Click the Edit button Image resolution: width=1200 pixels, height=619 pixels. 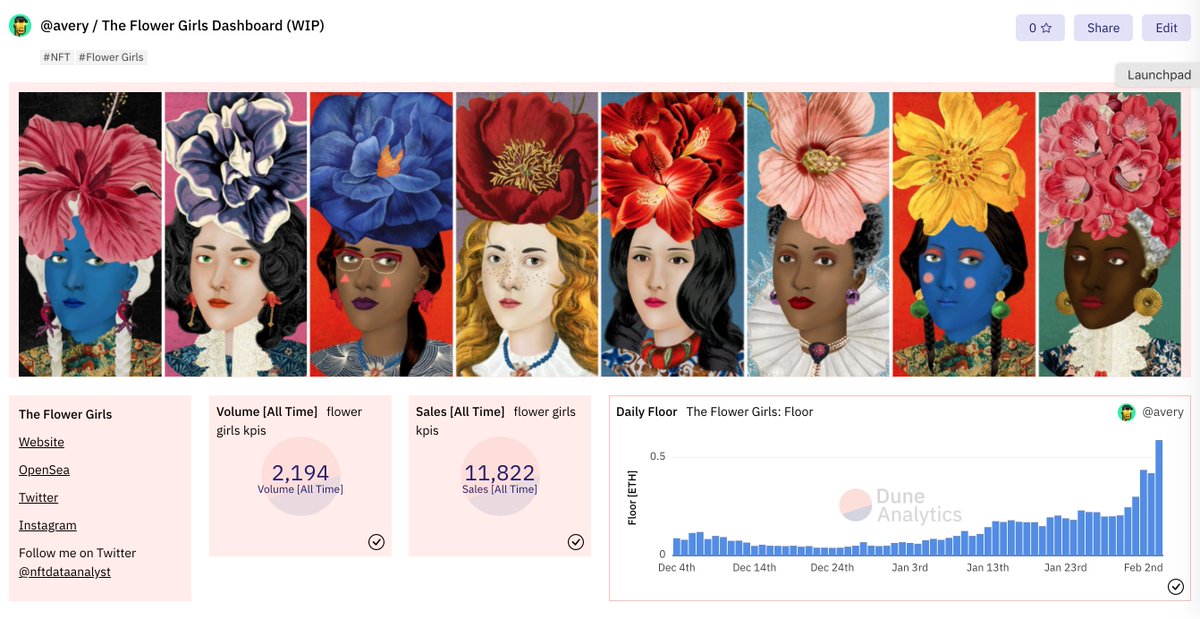pyautogui.click(x=1166, y=27)
